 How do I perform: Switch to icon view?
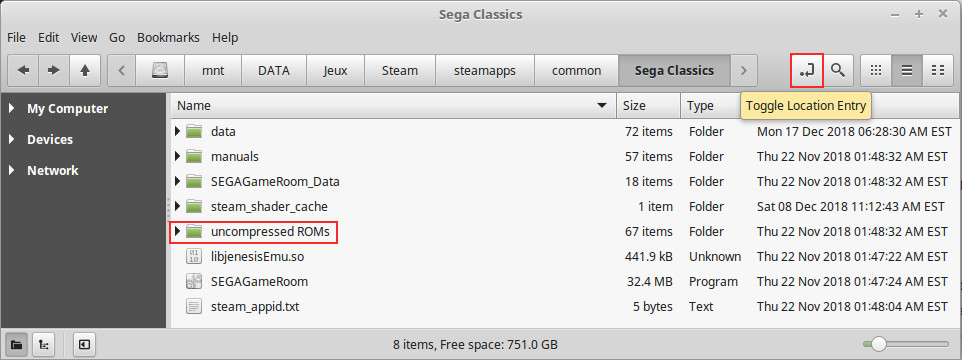click(876, 71)
